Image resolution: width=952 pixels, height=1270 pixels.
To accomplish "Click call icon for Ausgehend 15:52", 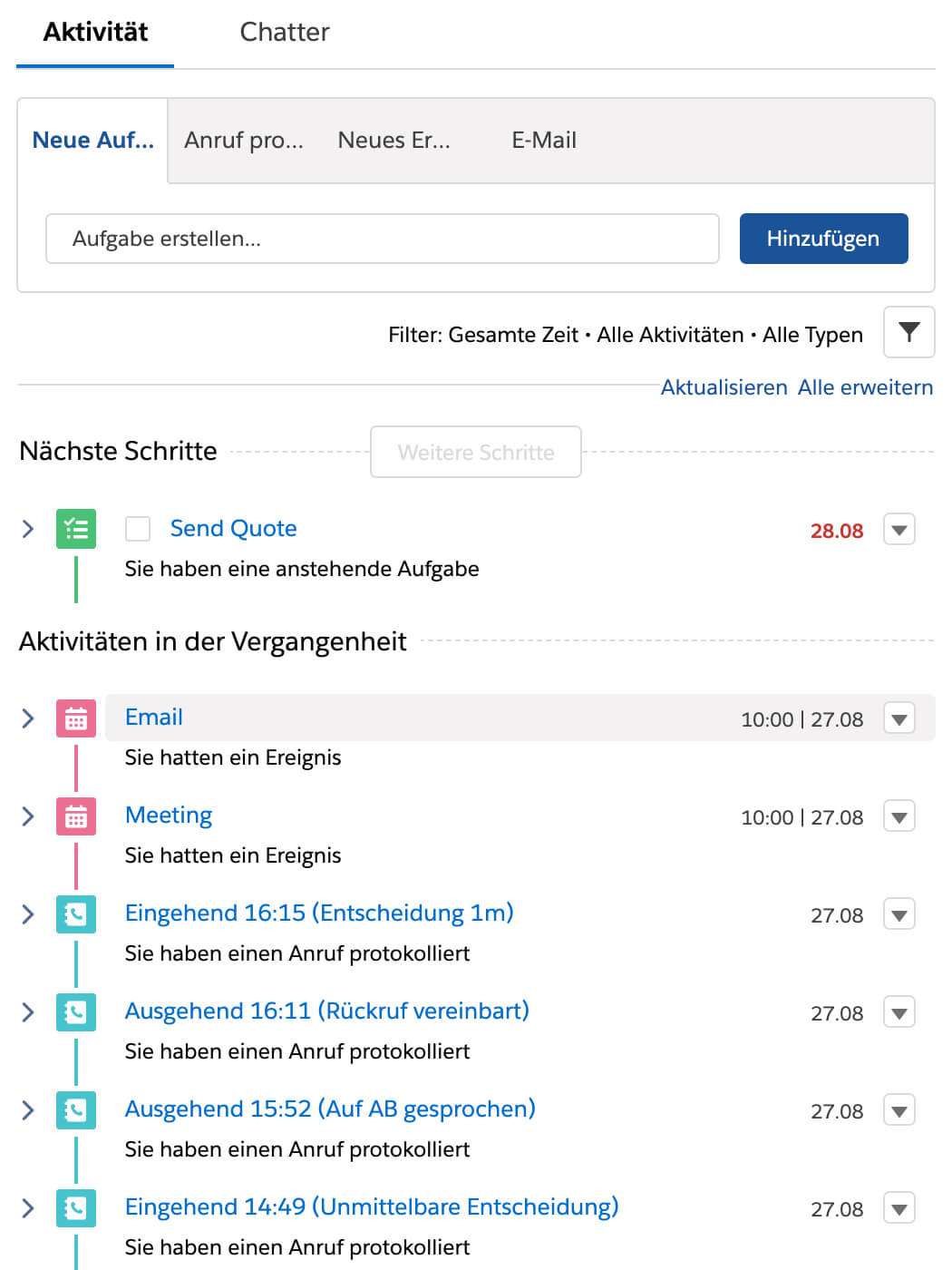I will point(76,1110).
